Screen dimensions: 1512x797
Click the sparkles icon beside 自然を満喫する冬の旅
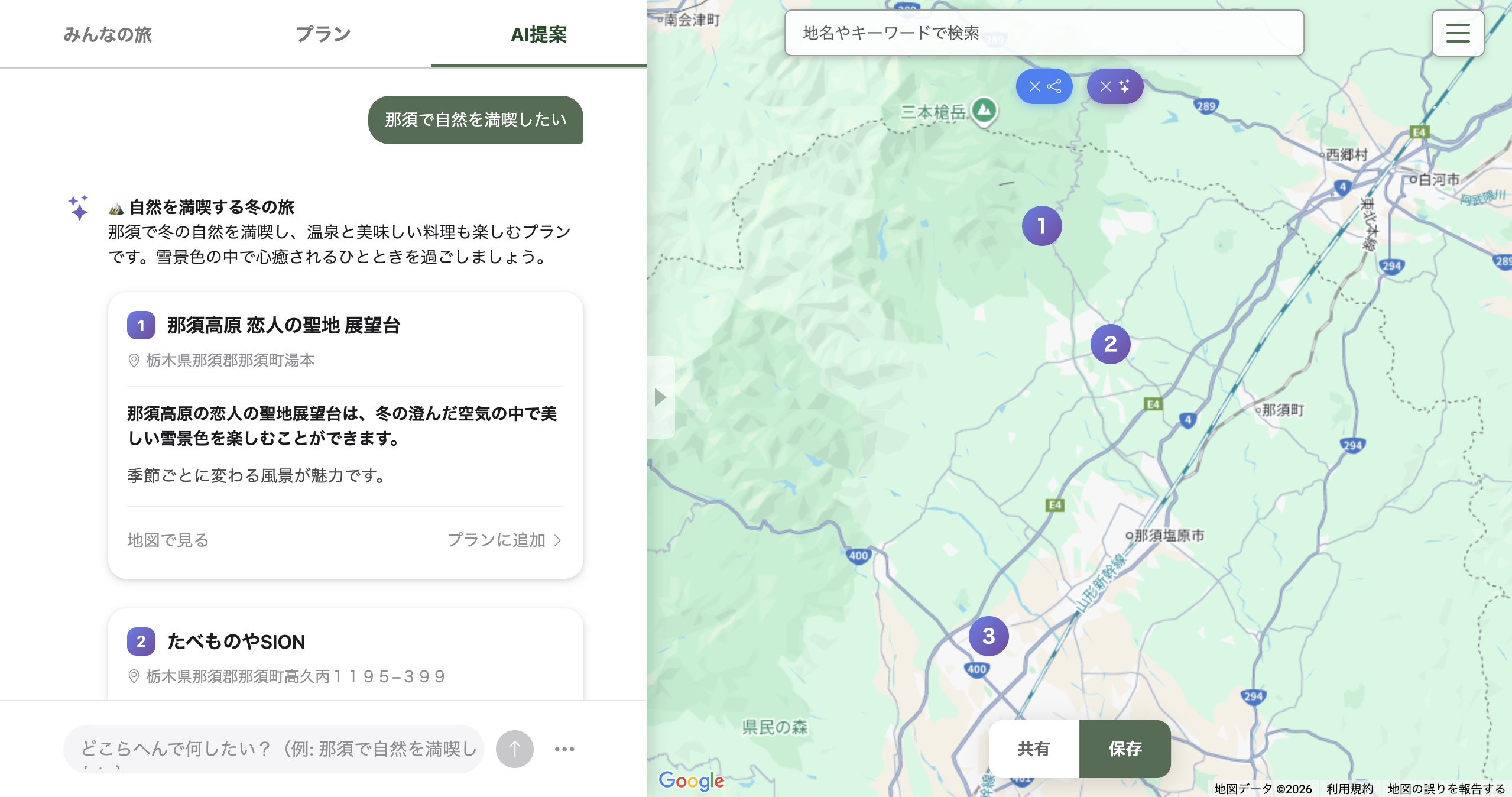78,208
